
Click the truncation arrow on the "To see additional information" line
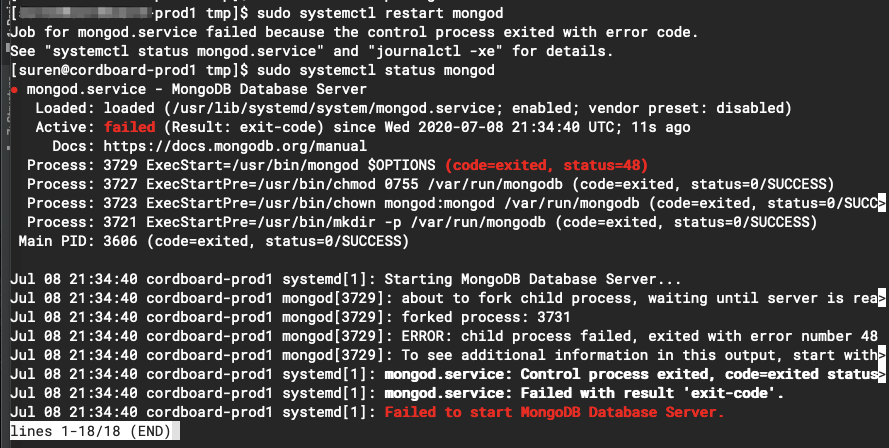[881, 355]
